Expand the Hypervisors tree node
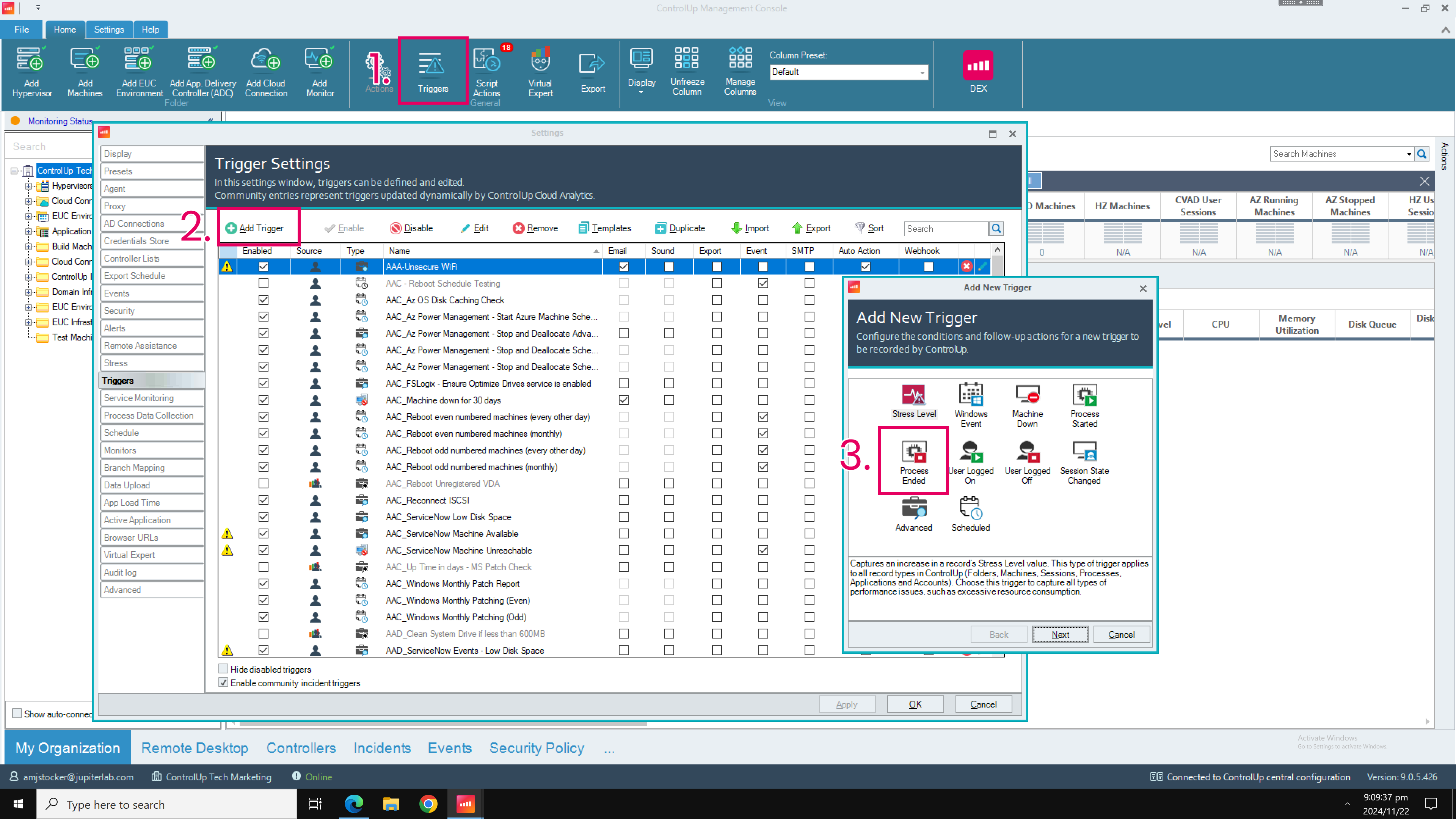Viewport: 1456px width, 819px height. (28, 186)
